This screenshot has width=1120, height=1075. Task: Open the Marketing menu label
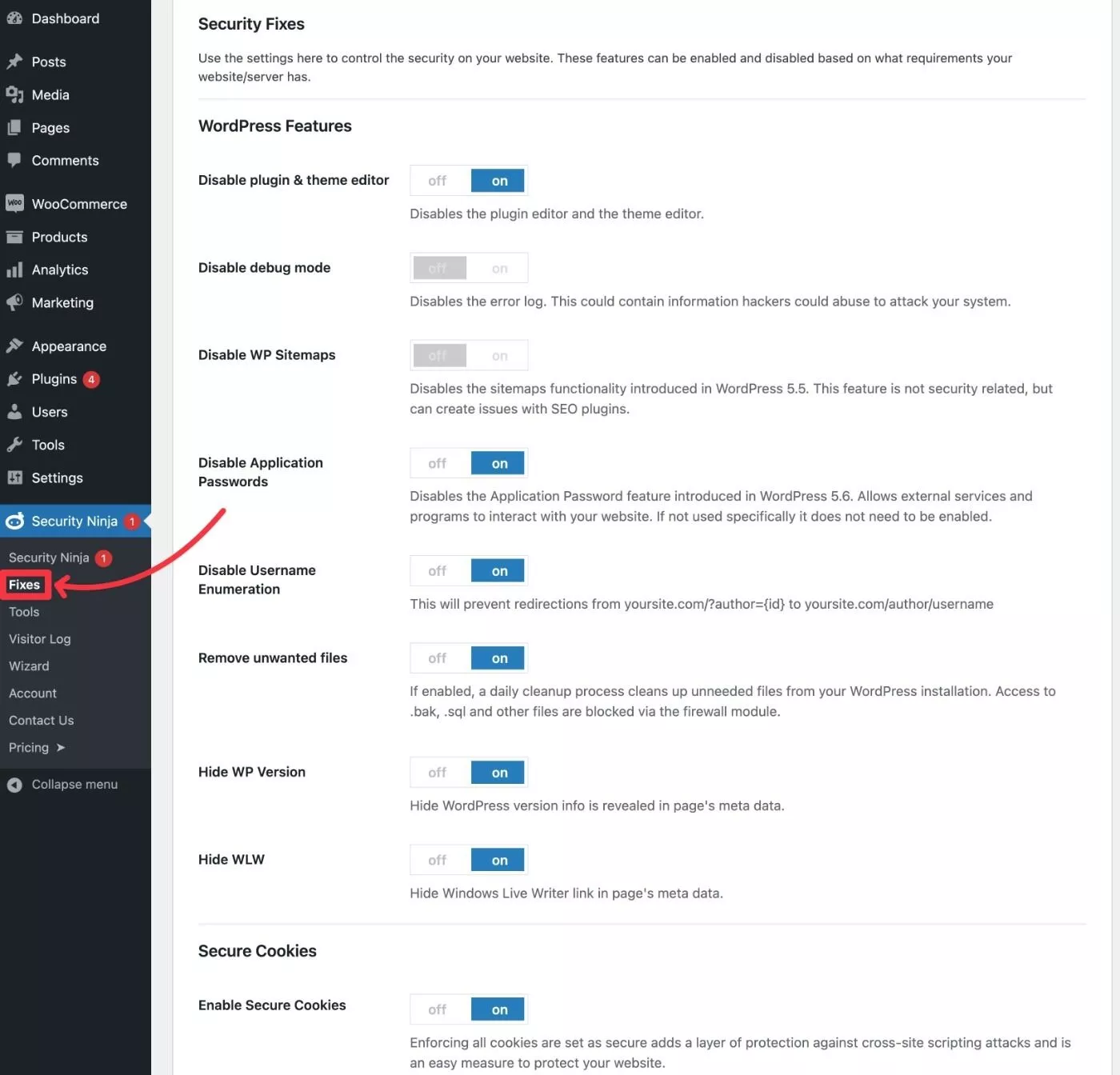(x=62, y=302)
